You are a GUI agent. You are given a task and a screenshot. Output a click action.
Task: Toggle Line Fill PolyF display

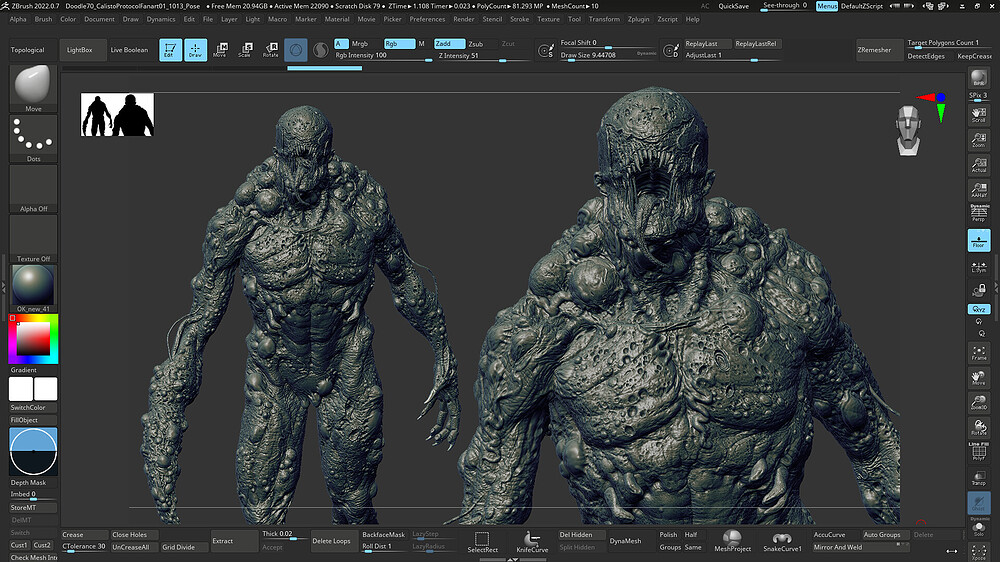point(978,452)
